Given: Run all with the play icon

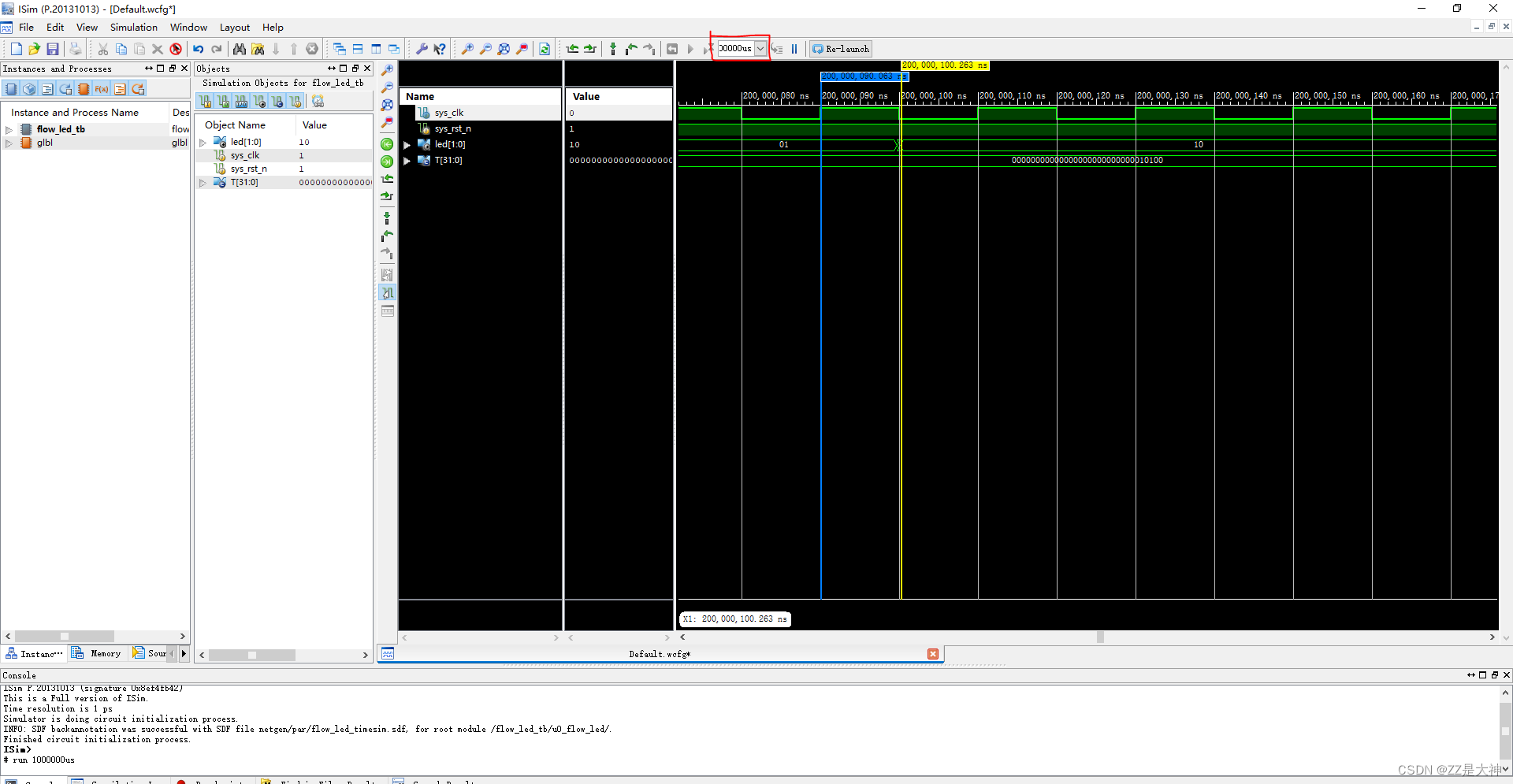Looking at the screenshot, I should coord(690,49).
